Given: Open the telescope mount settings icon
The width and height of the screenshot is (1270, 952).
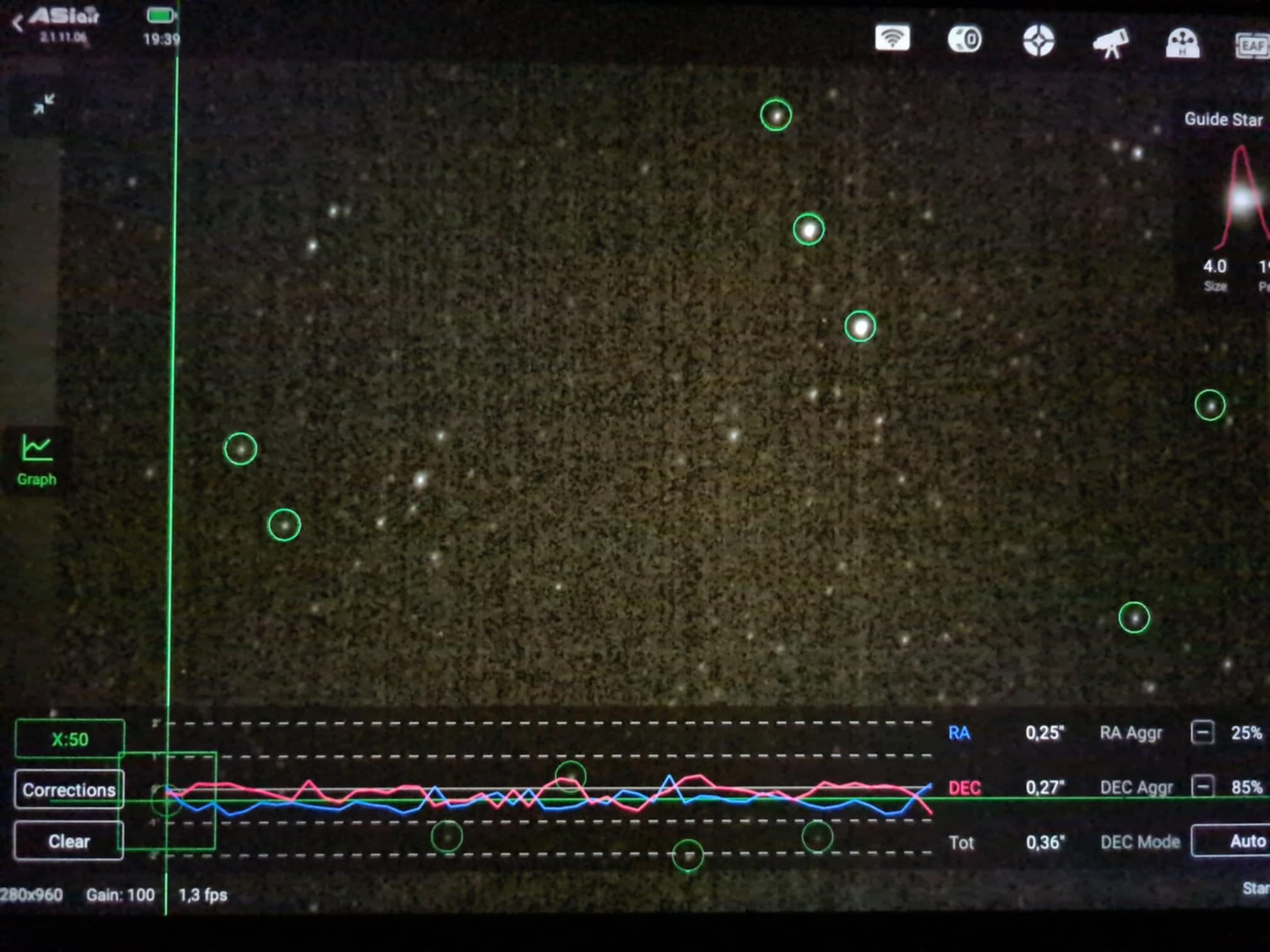Looking at the screenshot, I should 1111,43.
